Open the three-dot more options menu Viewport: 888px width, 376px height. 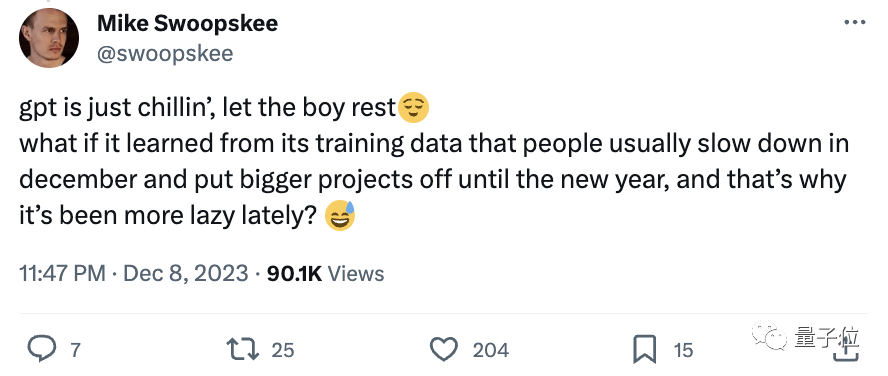tap(855, 23)
